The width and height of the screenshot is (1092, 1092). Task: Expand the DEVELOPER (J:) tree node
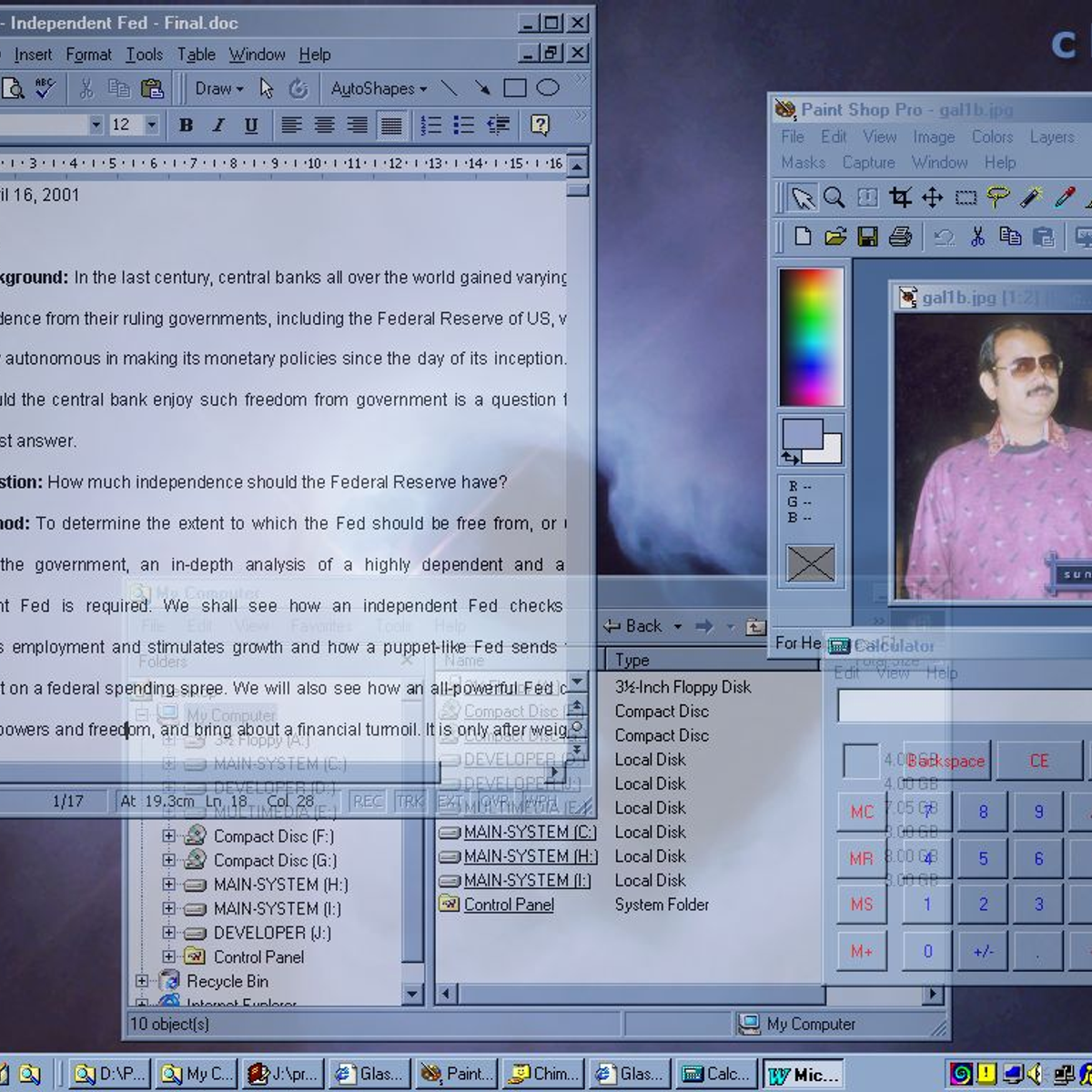(168, 933)
